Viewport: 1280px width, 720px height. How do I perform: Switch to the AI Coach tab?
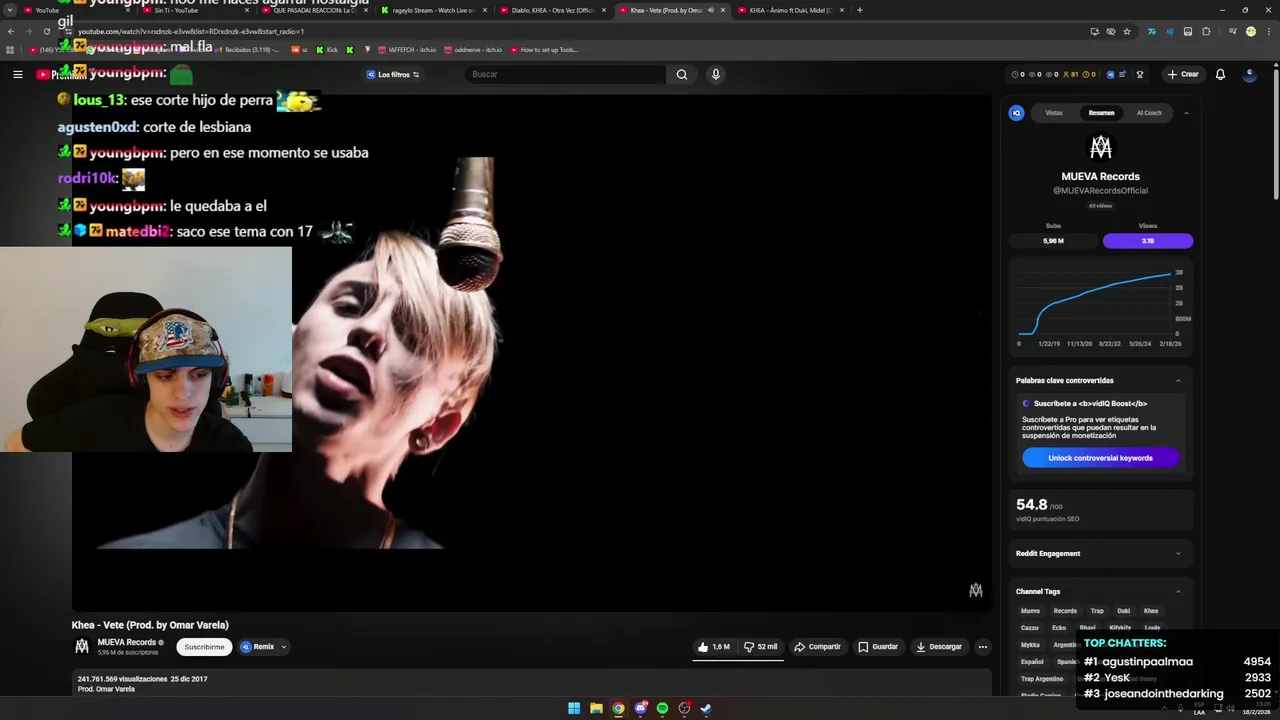pos(1149,113)
